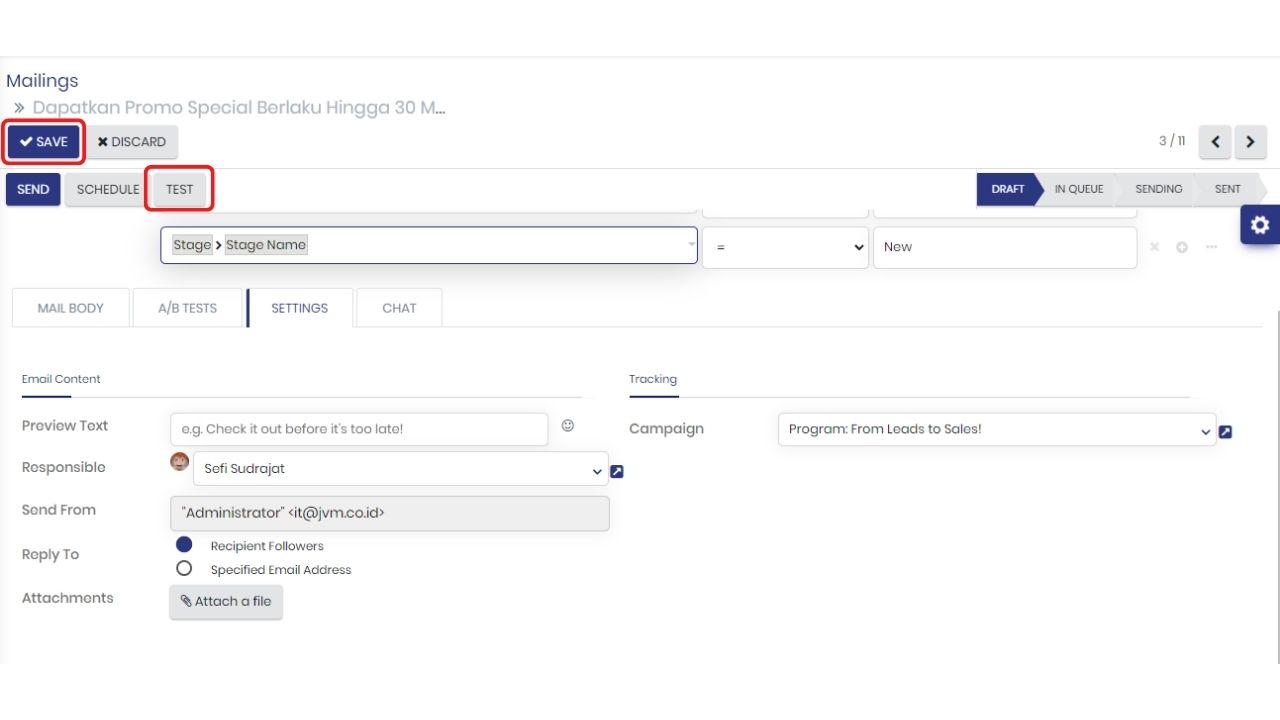The height and width of the screenshot is (720, 1280).
Task: Add a new filter rule via the plus icon
Action: click(x=1182, y=247)
